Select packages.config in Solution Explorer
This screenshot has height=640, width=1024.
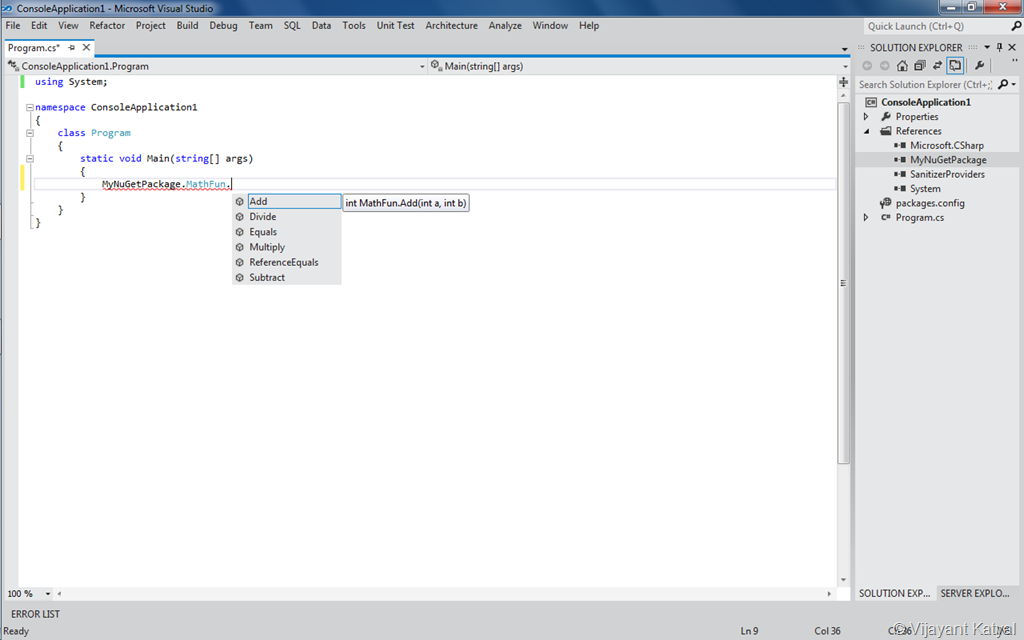pos(930,203)
